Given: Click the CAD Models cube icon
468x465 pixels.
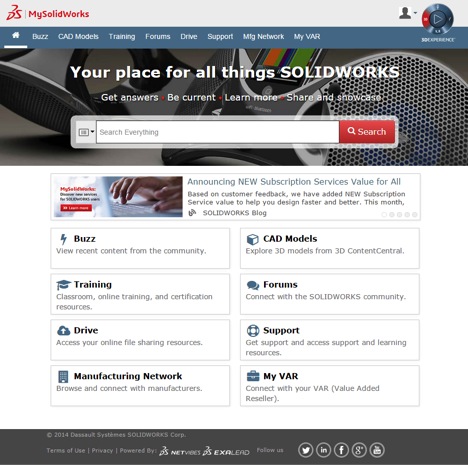Looking at the screenshot, I should point(253,239).
